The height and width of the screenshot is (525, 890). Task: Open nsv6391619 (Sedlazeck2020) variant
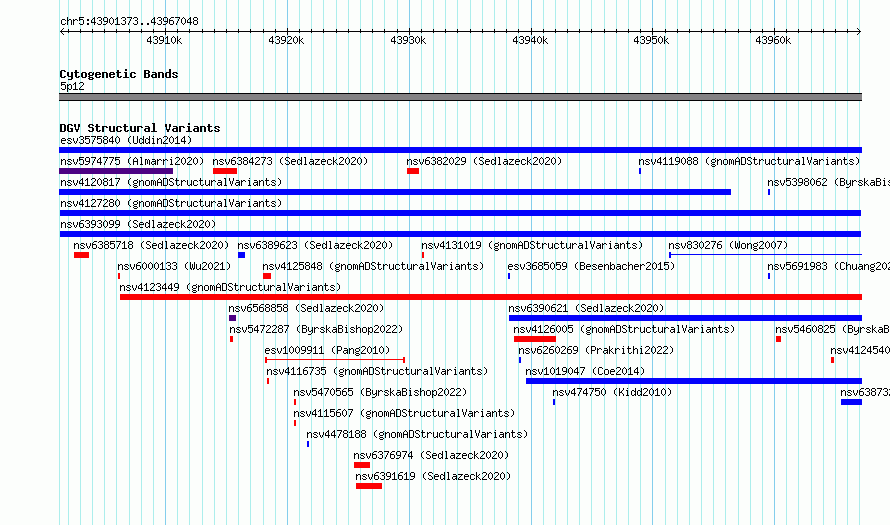(x=433, y=476)
